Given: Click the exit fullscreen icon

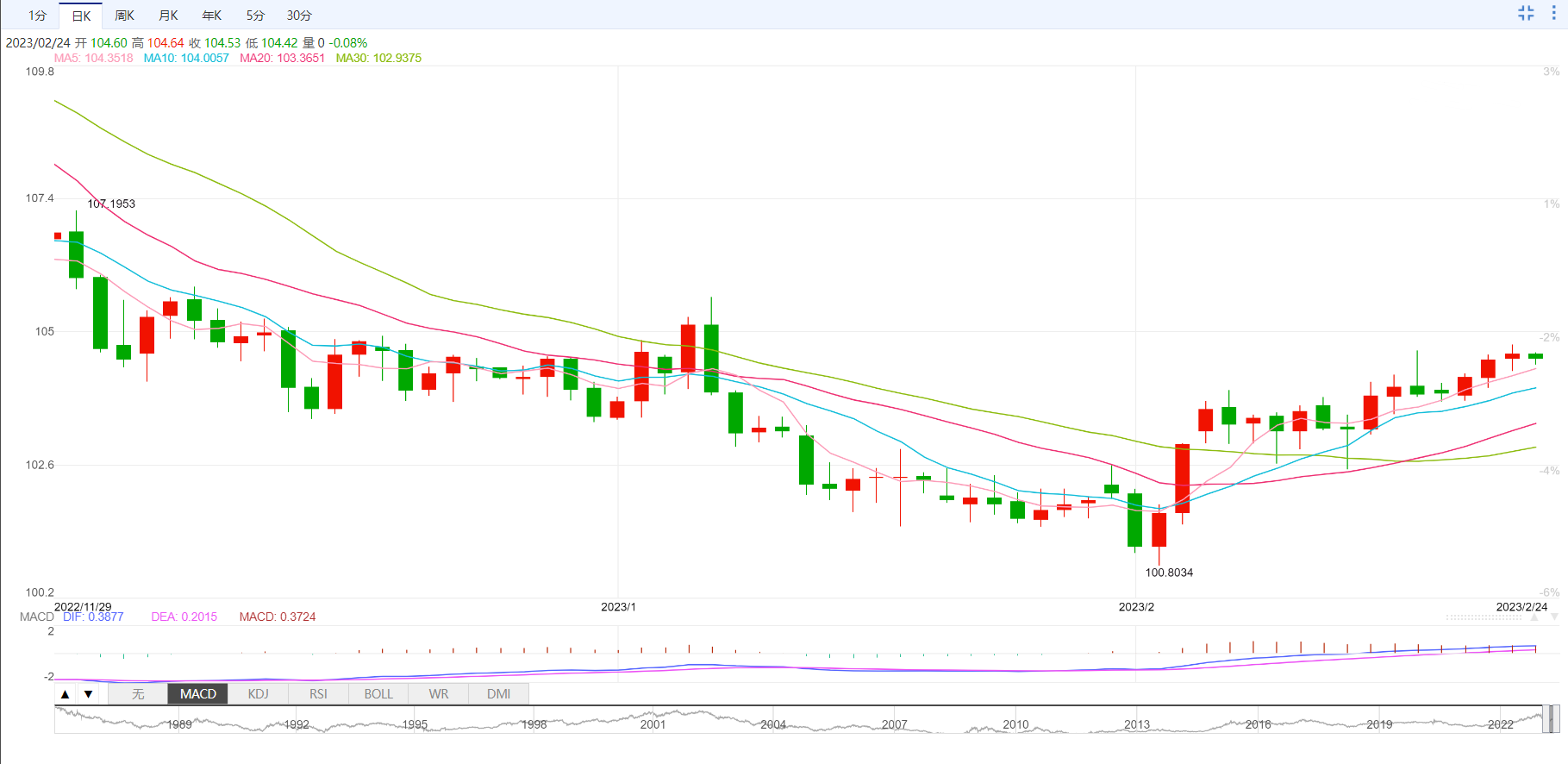Looking at the screenshot, I should 1526,13.
